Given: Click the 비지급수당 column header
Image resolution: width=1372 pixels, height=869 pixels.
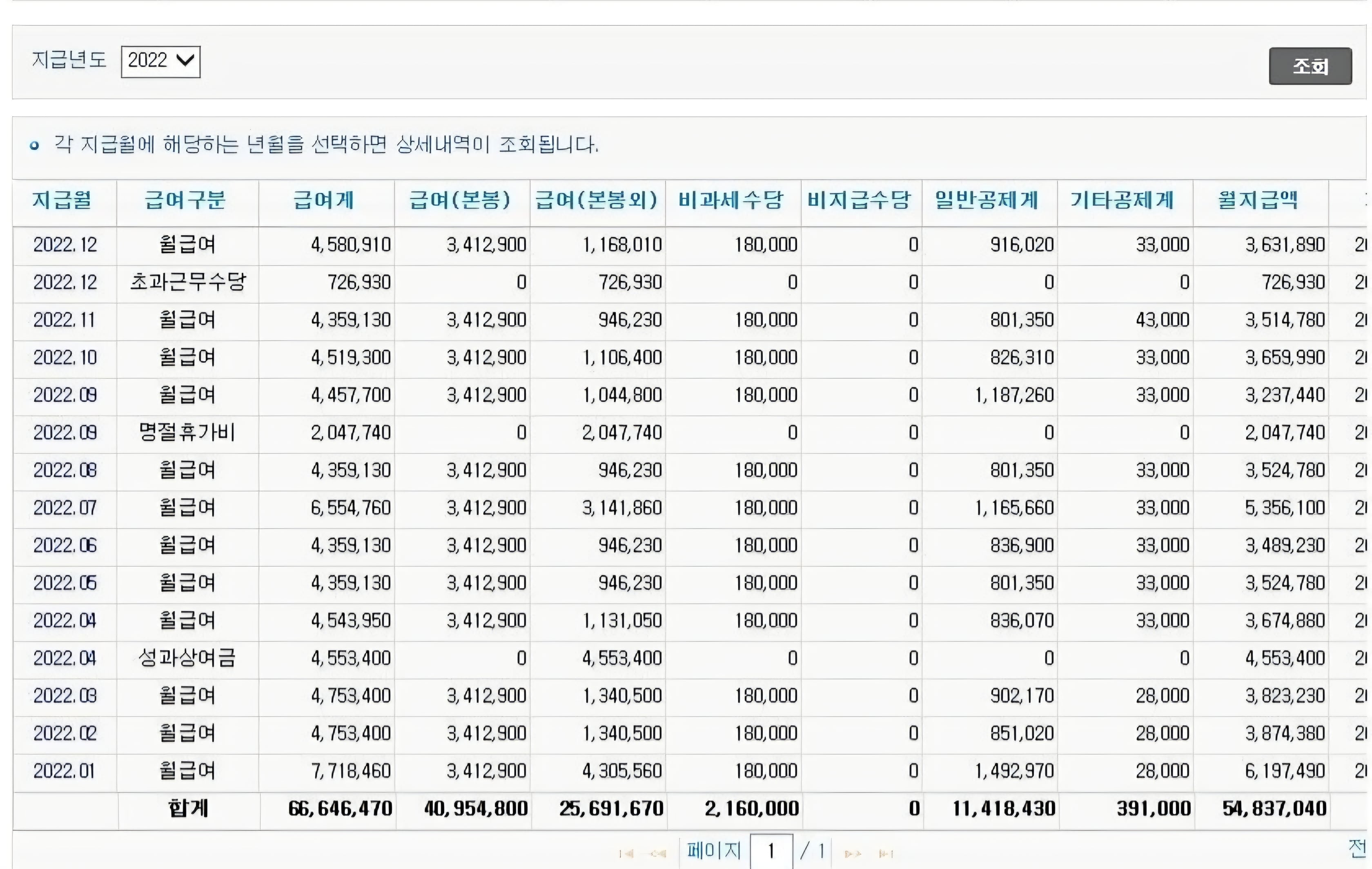Looking at the screenshot, I should pos(859,200).
